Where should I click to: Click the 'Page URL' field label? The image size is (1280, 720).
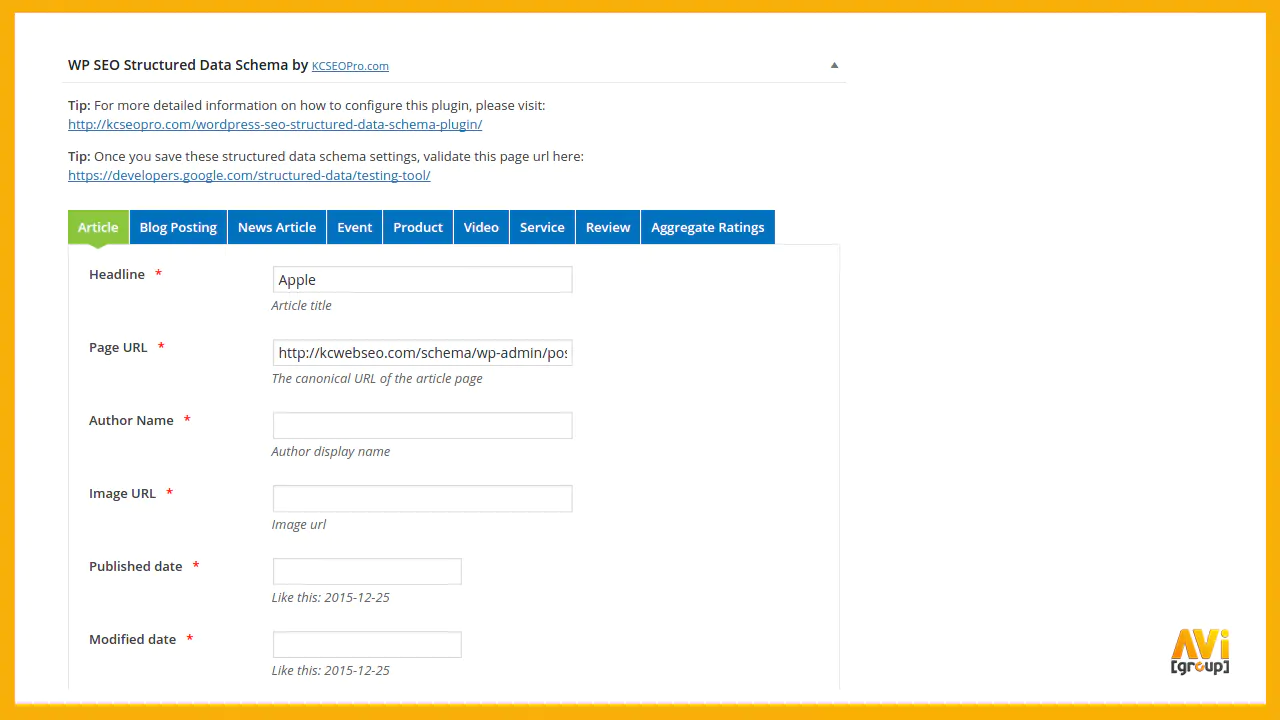(118, 347)
